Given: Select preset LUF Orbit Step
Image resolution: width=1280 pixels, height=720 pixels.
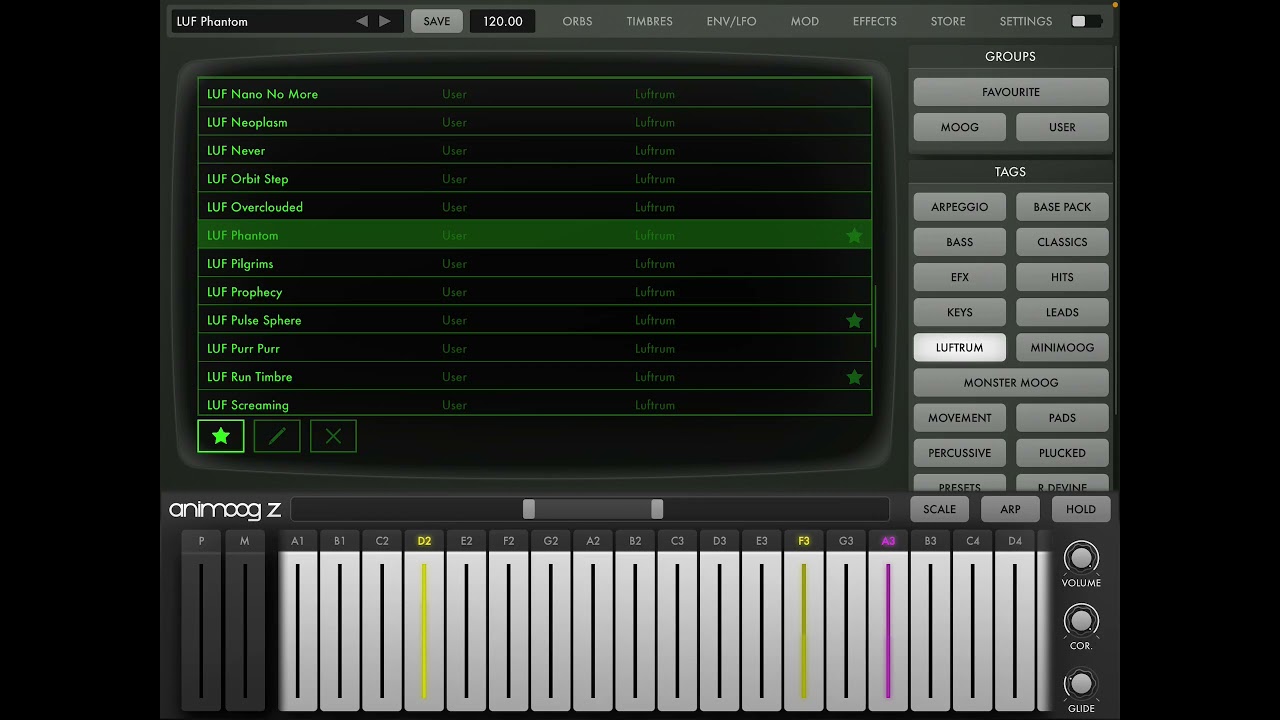Looking at the screenshot, I should point(535,179).
